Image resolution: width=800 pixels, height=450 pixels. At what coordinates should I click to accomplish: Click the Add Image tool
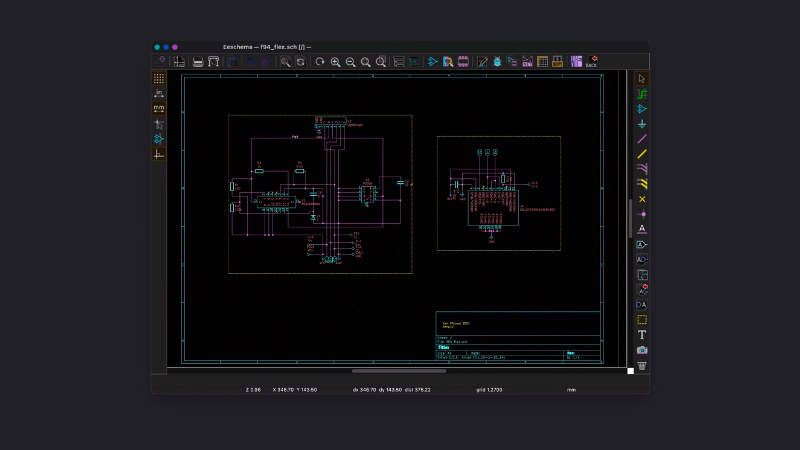[x=642, y=350]
